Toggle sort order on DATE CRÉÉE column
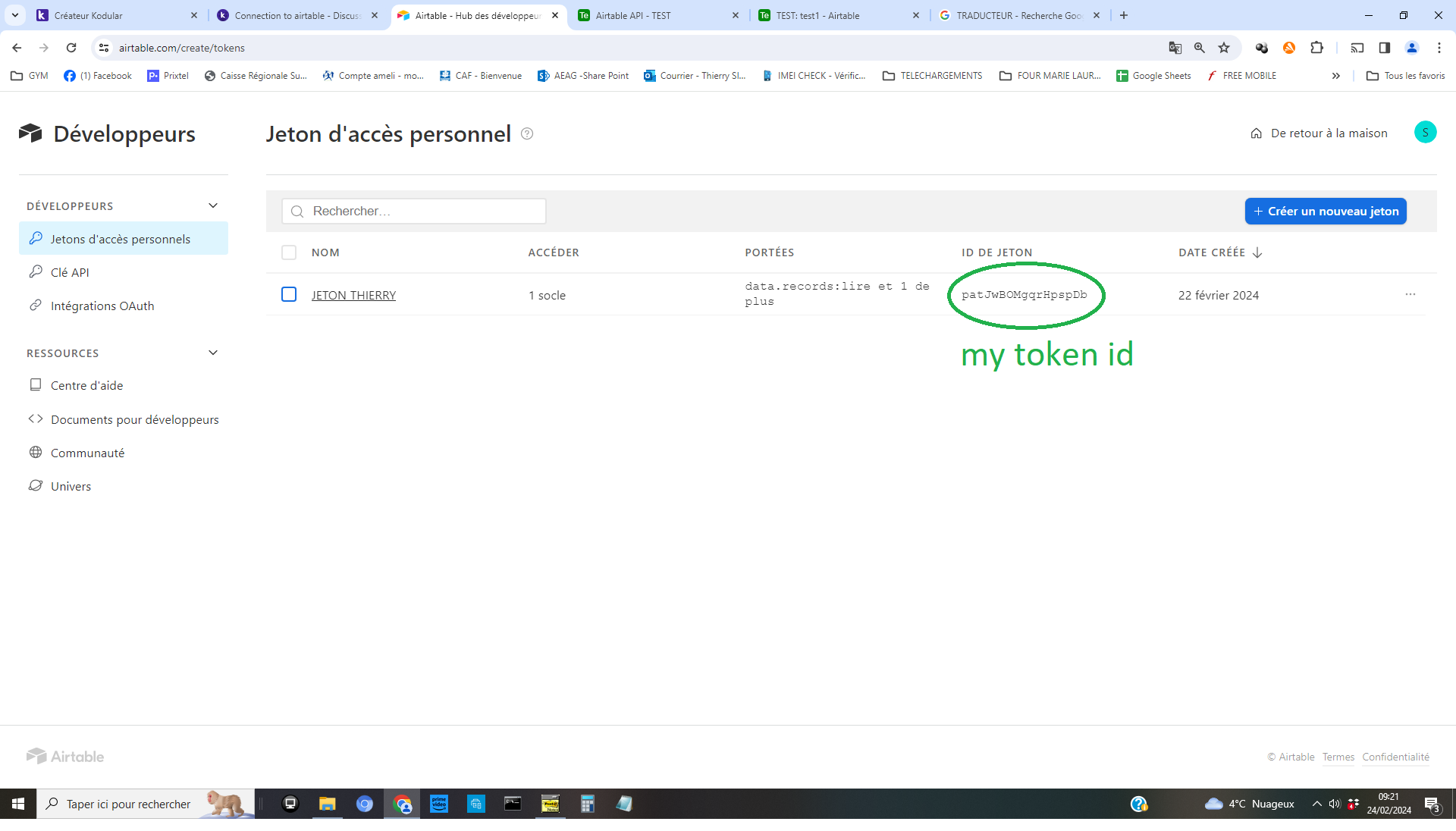This screenshot has height=831, width=1456. click(1257, 252)
